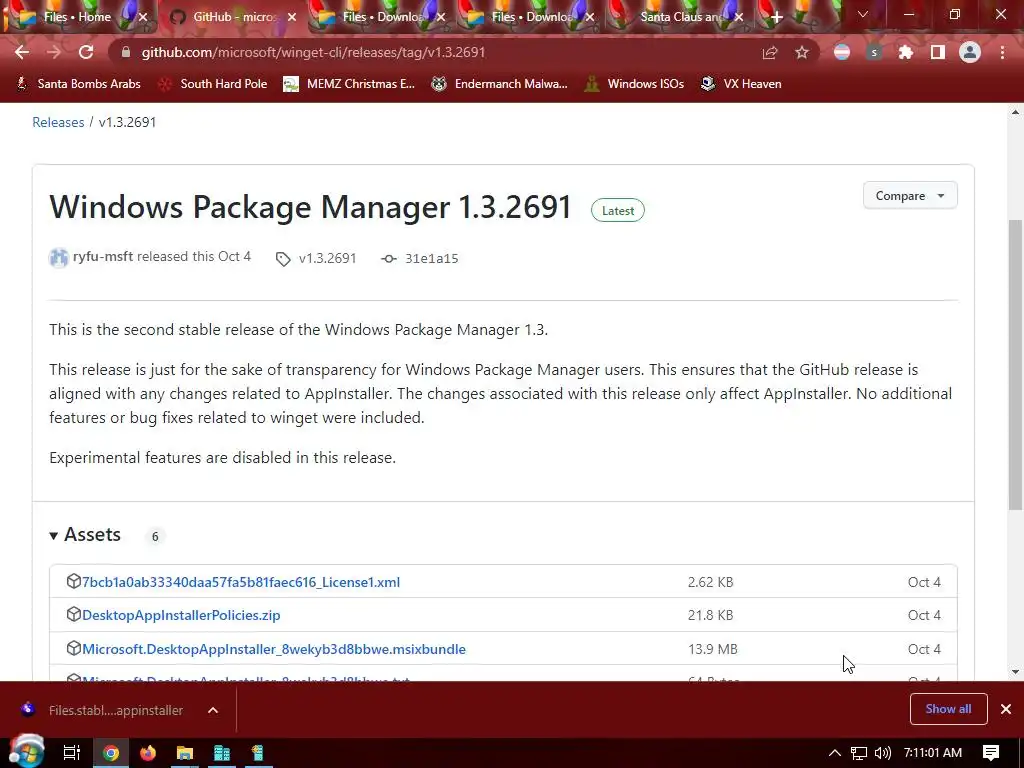Switch to the Files • Home tab
This screenshot has width=1024, height=768.
point(78,17)
